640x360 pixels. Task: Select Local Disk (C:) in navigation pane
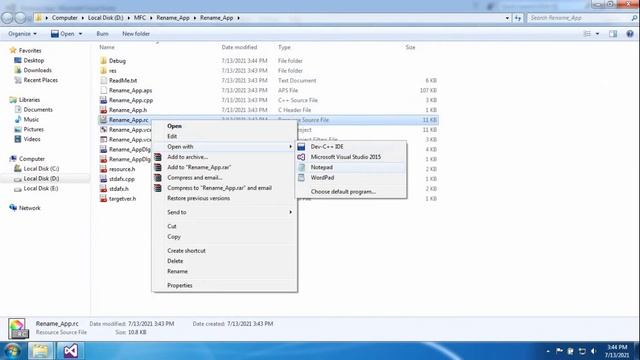(x=41, y=169)
